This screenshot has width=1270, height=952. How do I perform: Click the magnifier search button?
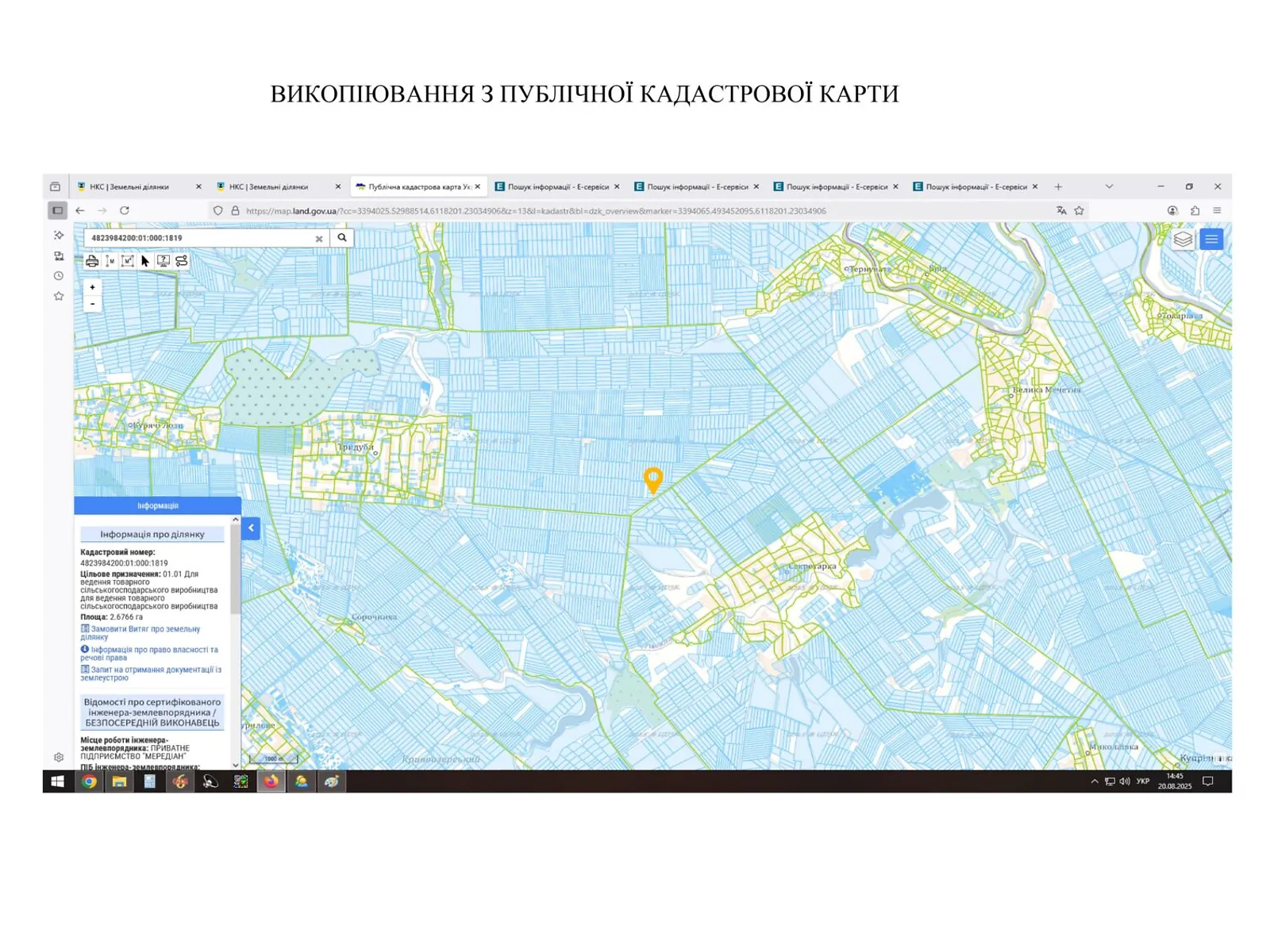click(342, 237)
